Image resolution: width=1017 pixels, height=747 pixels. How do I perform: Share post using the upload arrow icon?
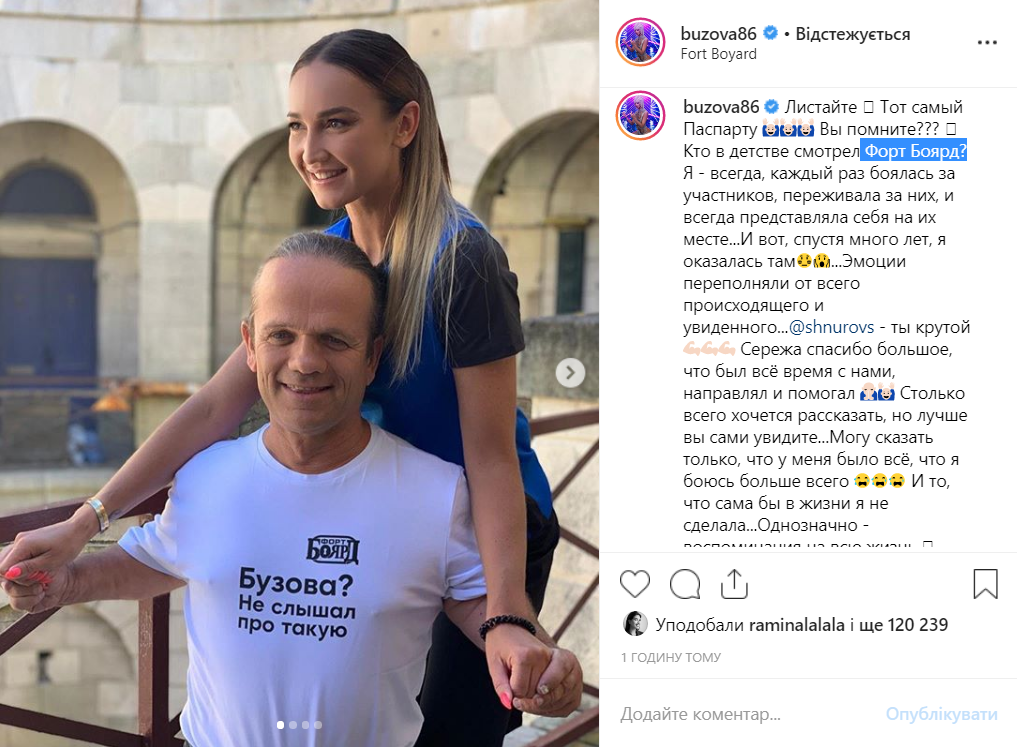pyautogui.click(x=734, y=584)
